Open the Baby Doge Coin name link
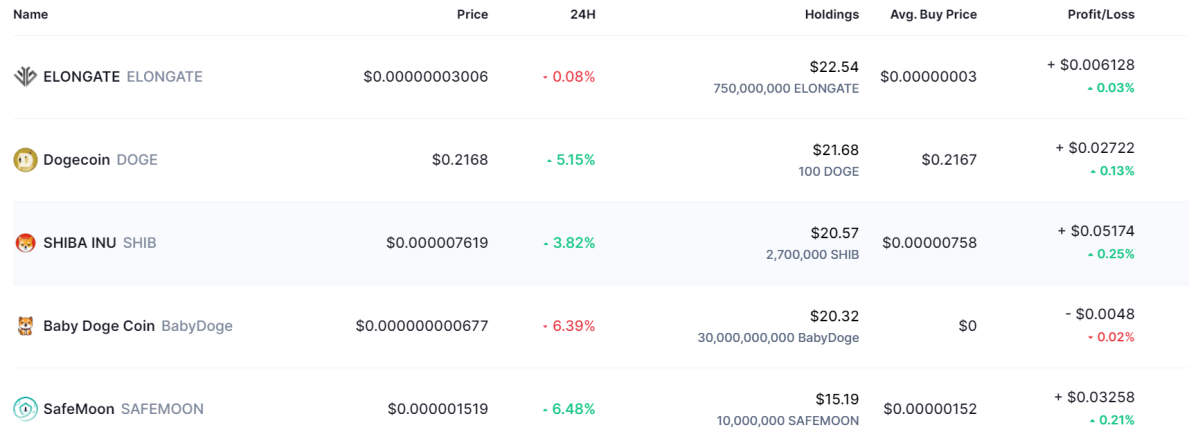The image size is (1189, 441). pyautogui.click(x=99, y=327)
